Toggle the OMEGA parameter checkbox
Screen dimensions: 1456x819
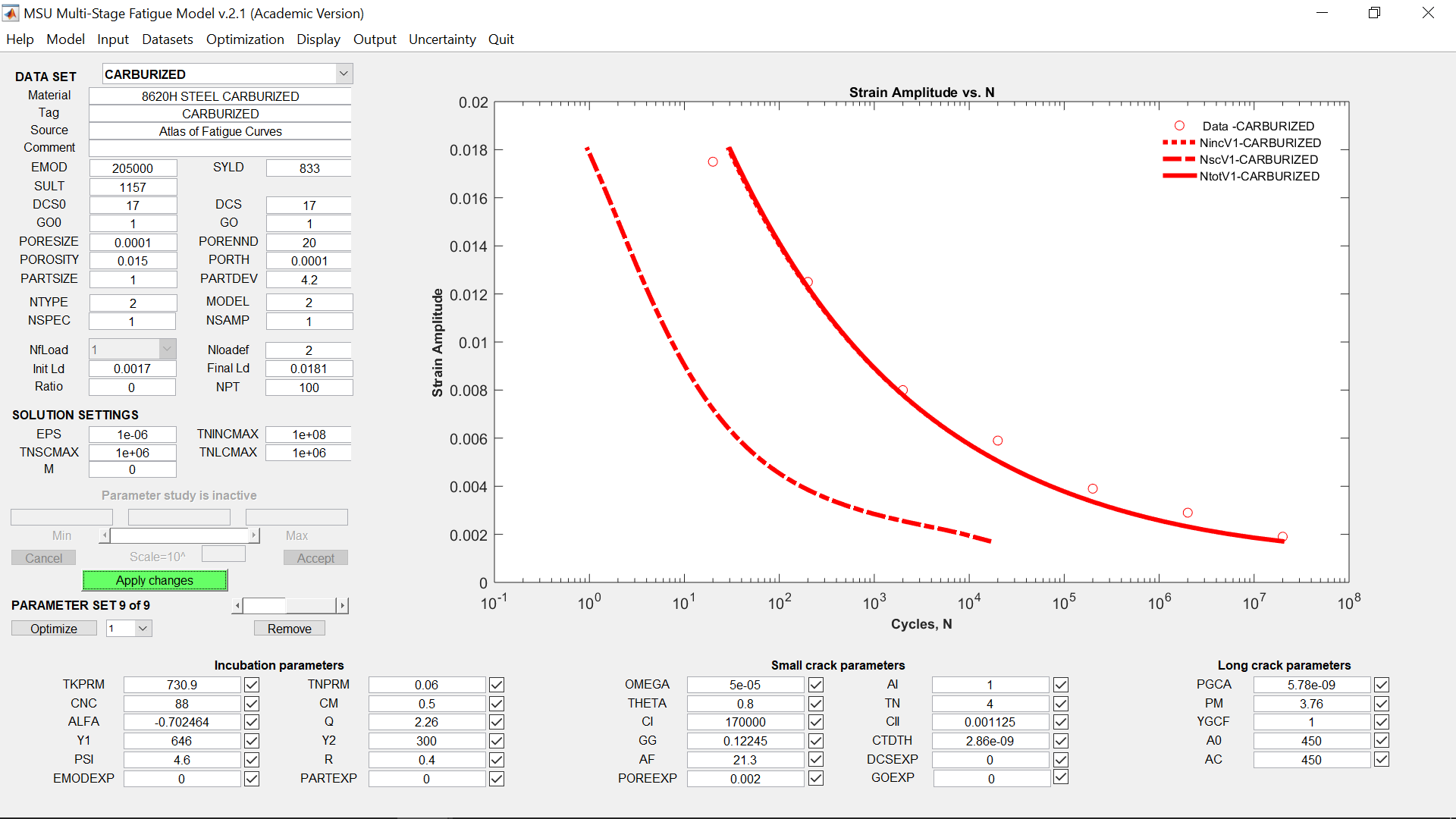click(x=816, y=685)
